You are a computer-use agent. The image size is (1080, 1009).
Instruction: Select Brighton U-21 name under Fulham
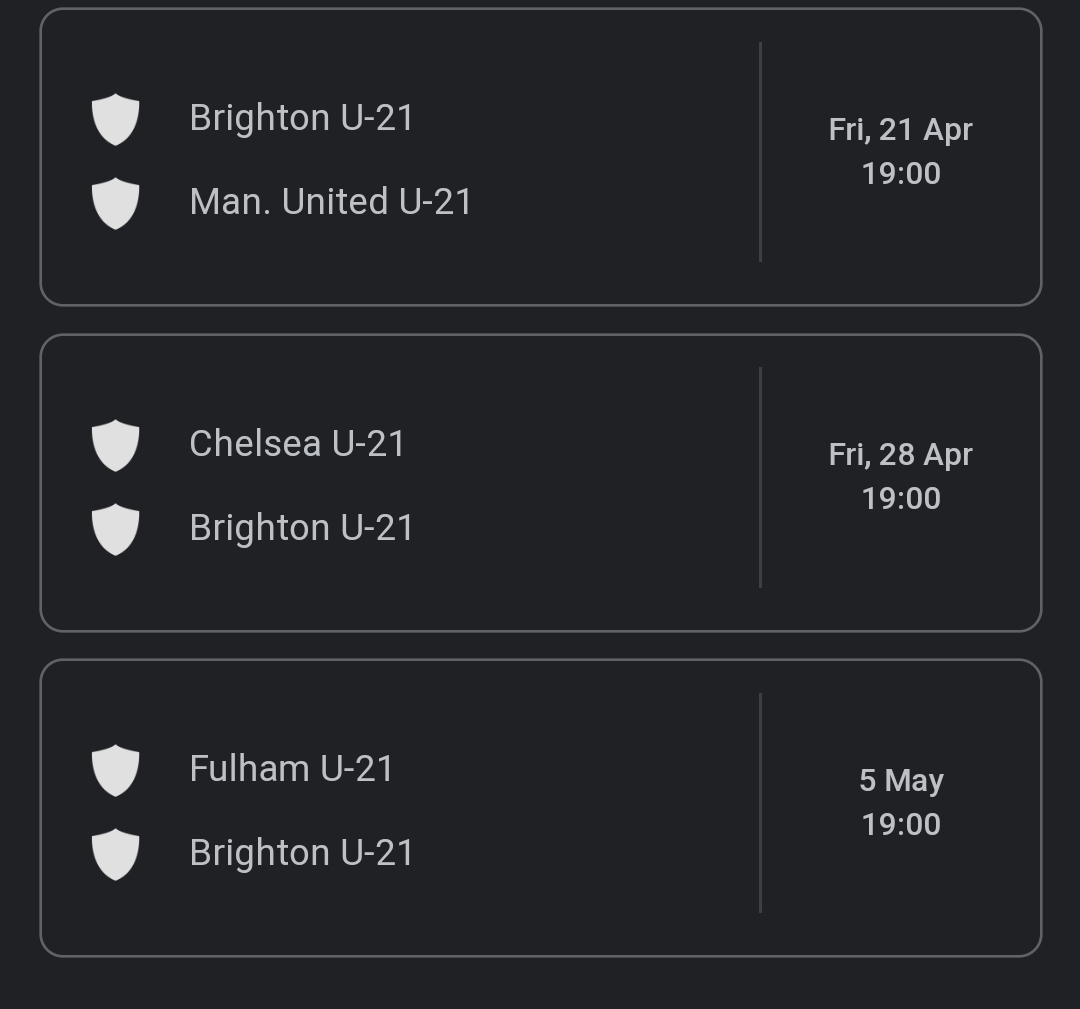click(302, 853)
